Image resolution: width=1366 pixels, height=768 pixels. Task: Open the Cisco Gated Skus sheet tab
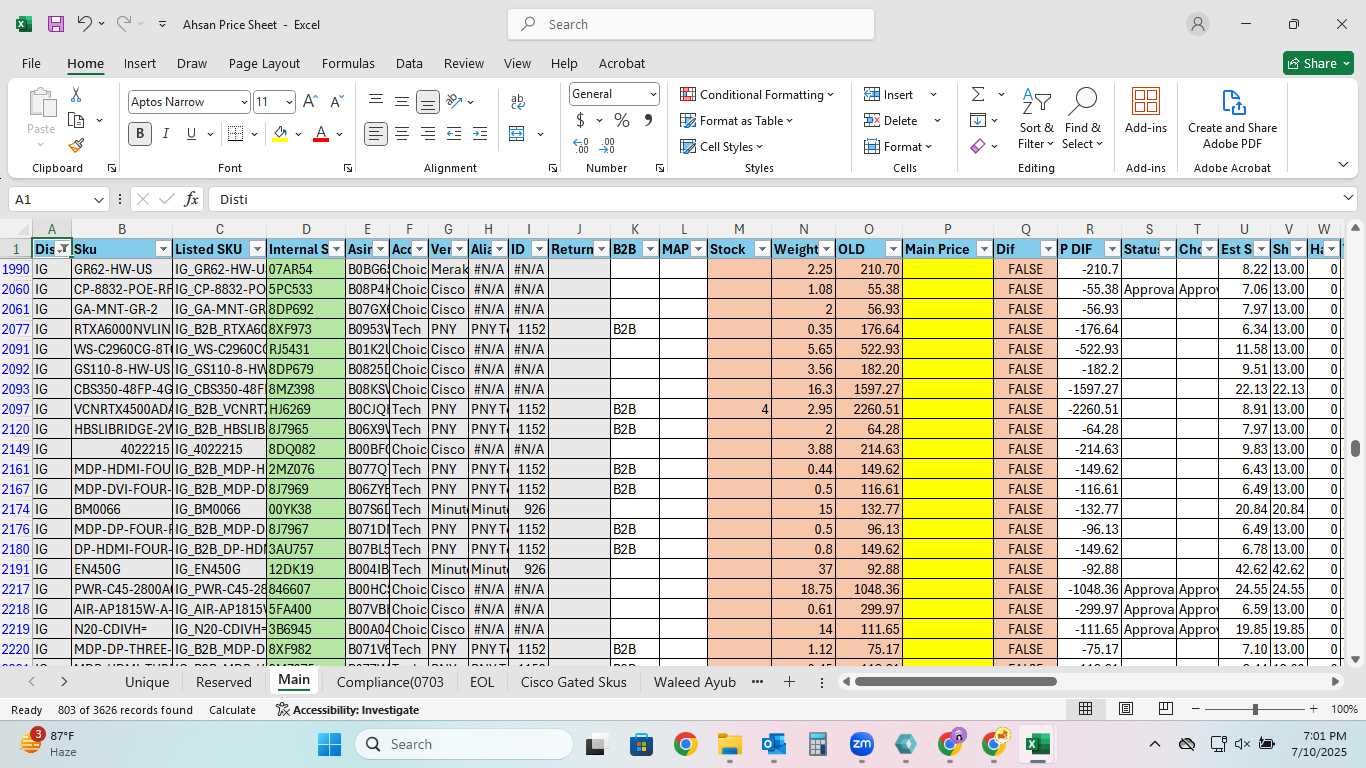[x=574, y=682]
